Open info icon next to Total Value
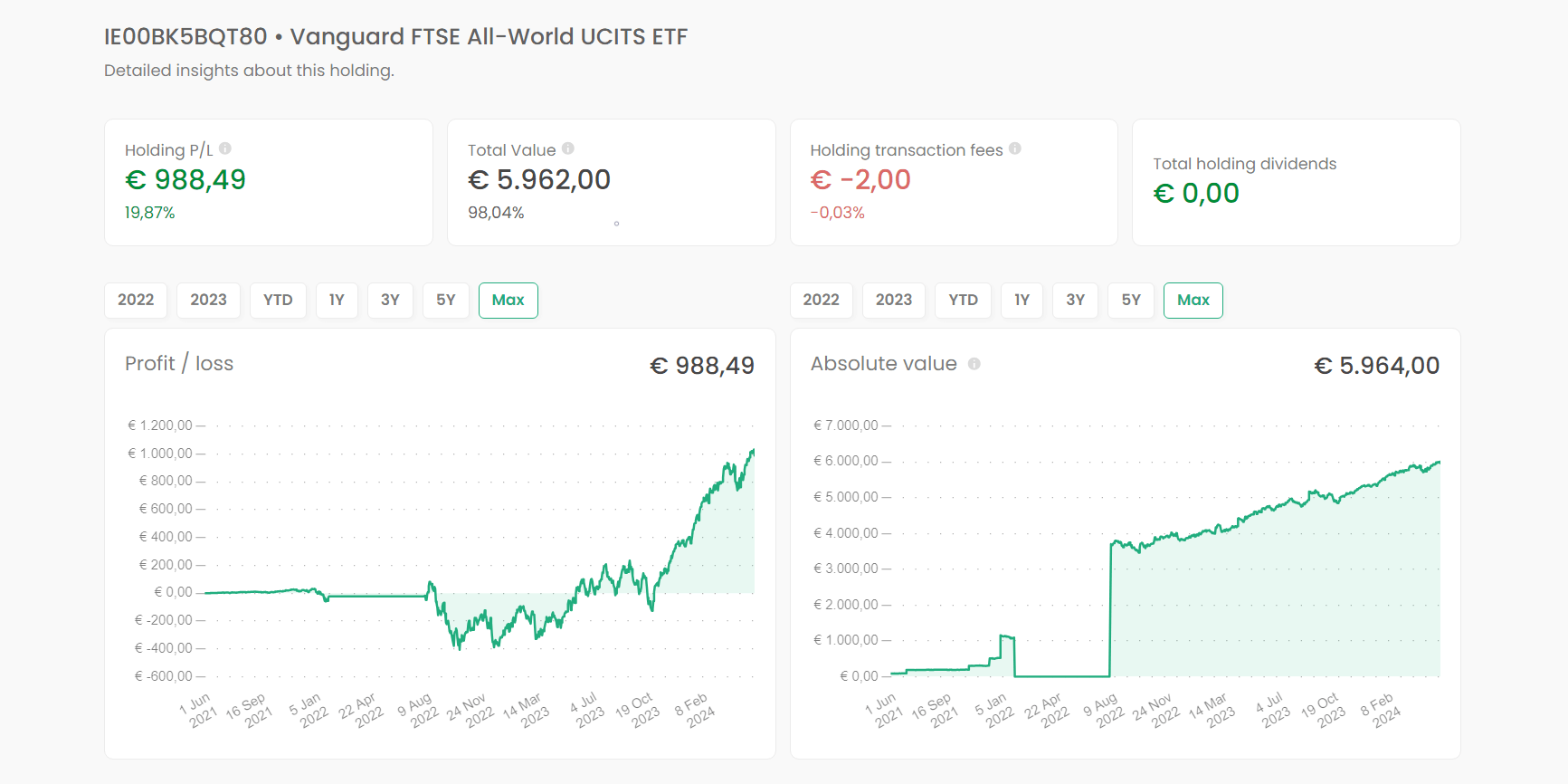The width and height of the screenshot is (1568, 784). click(x=568, y=148)
